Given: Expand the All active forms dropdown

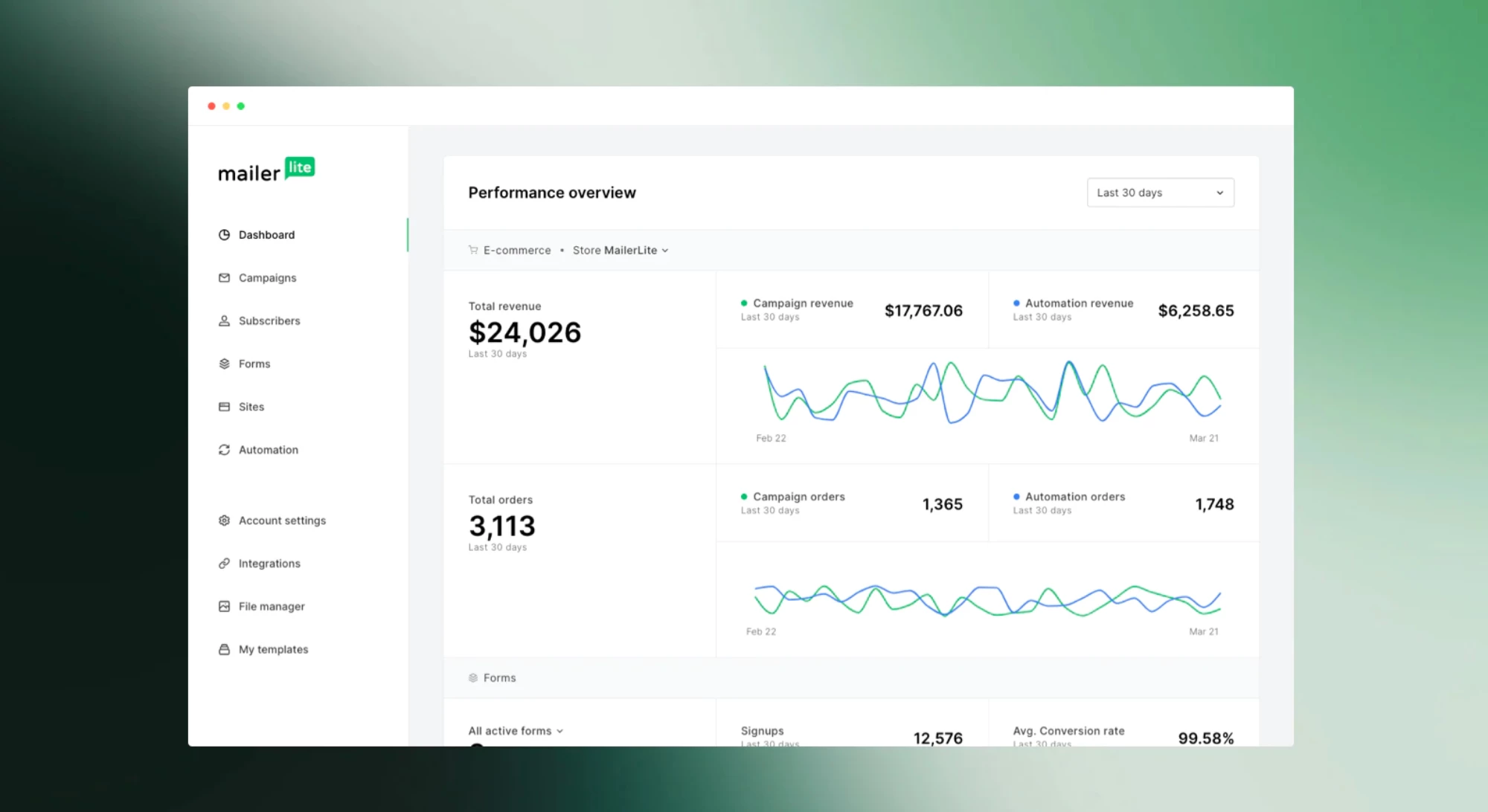Looking at the screenshot, I should 516,731.
